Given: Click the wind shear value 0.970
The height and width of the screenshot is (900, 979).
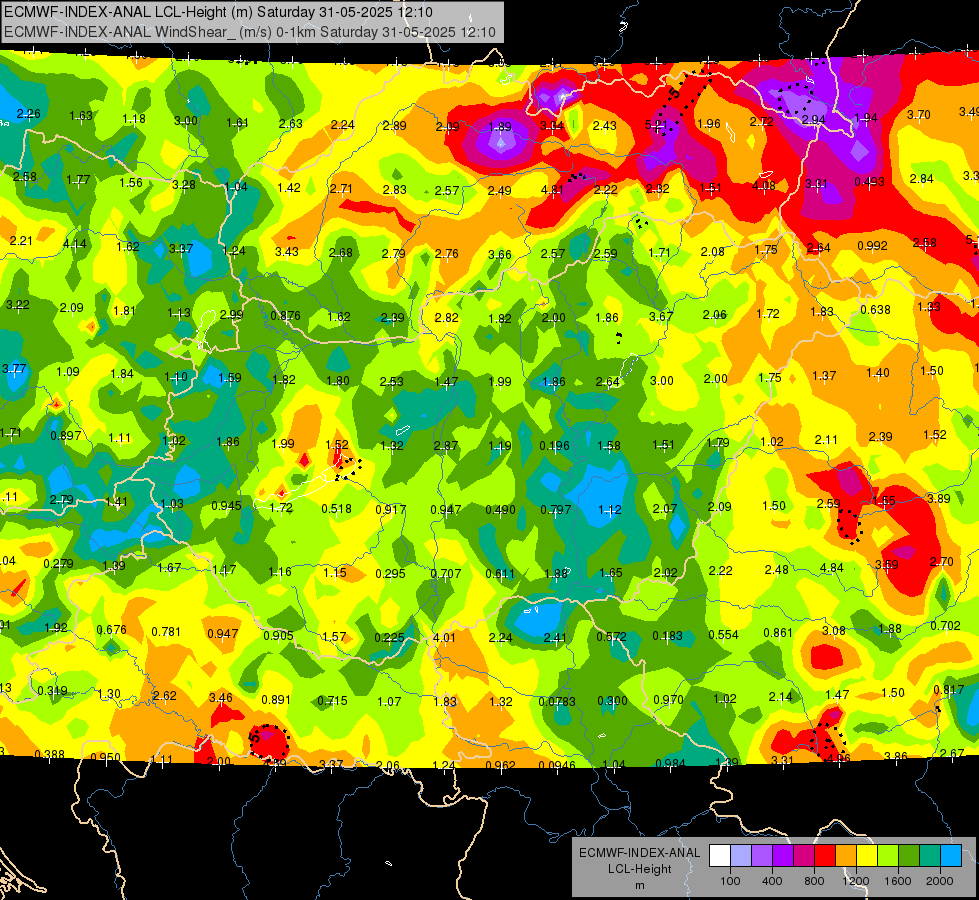Looking at the screenshot, I should click(668, 700).
